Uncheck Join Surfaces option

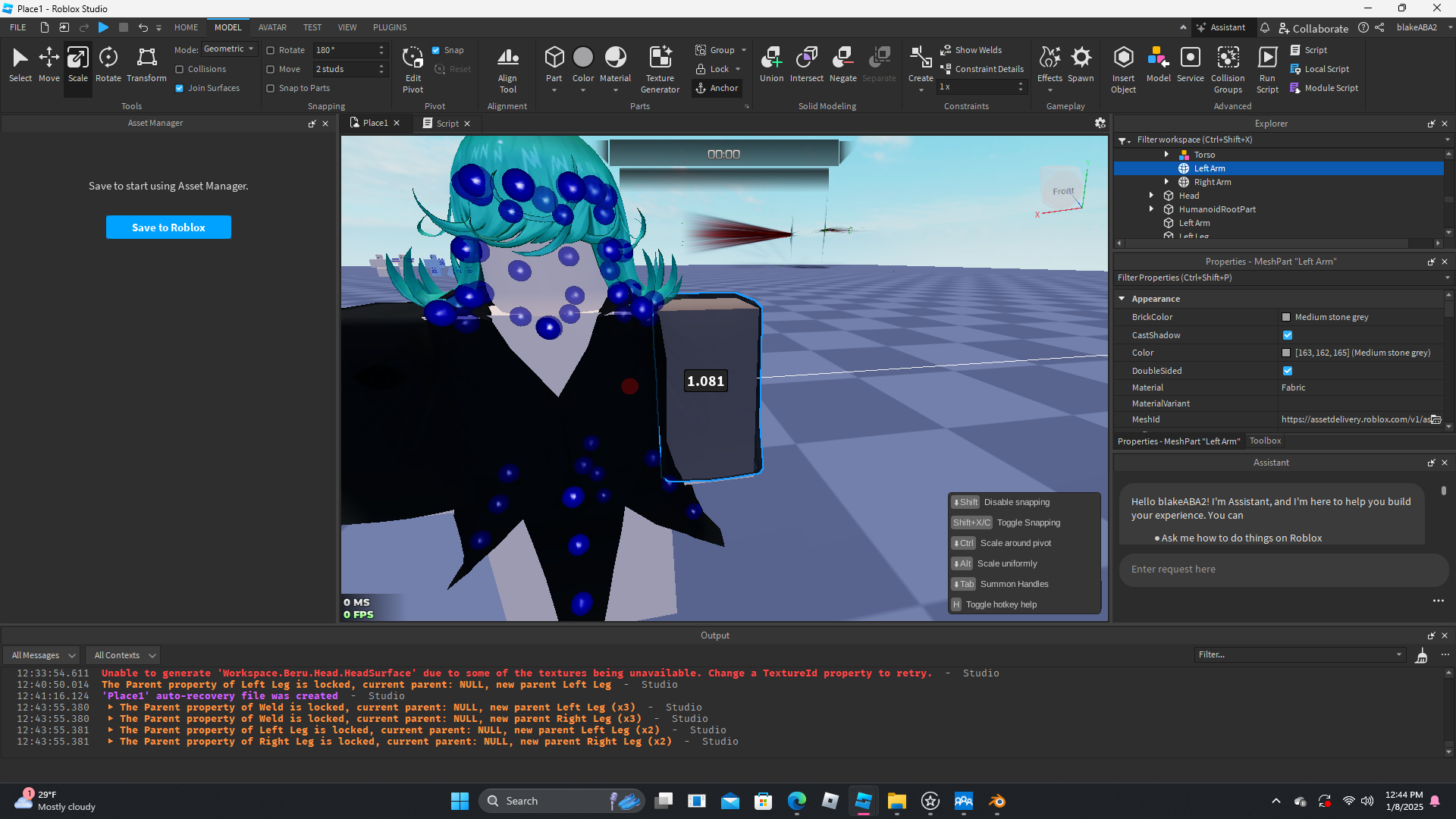180,88
